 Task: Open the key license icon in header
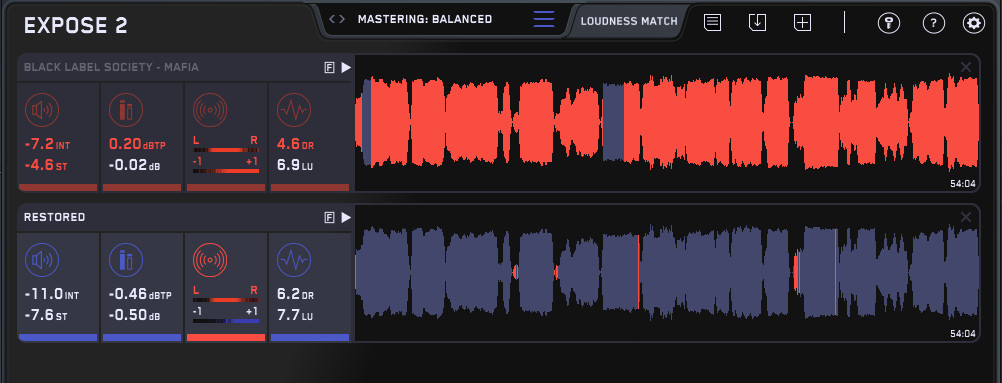coord(888,23)
